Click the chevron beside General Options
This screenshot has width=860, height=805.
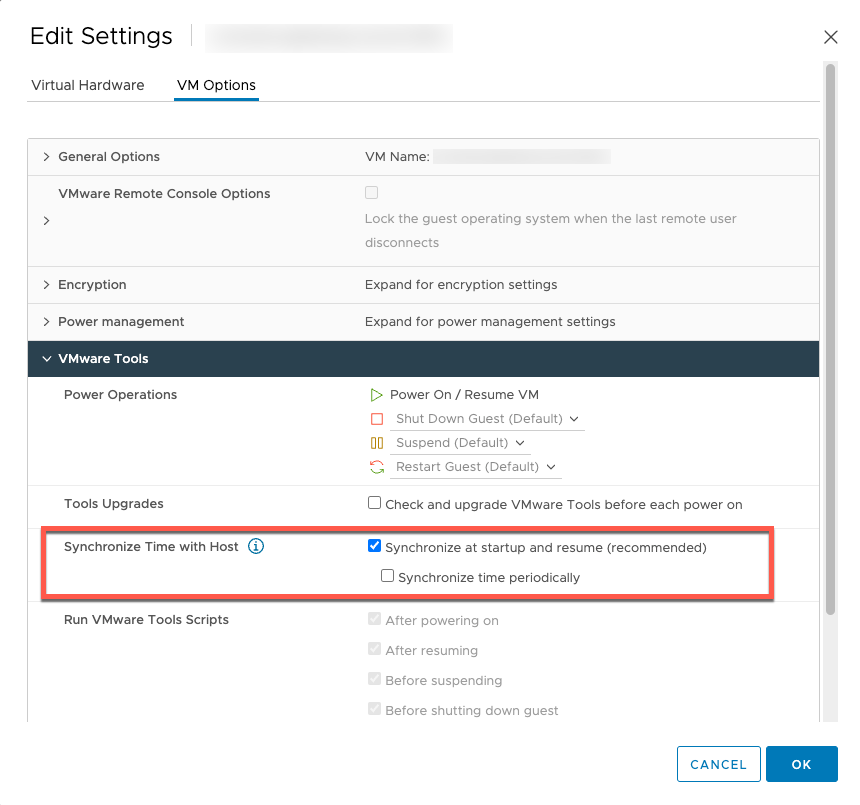click(x=46, y=157)
